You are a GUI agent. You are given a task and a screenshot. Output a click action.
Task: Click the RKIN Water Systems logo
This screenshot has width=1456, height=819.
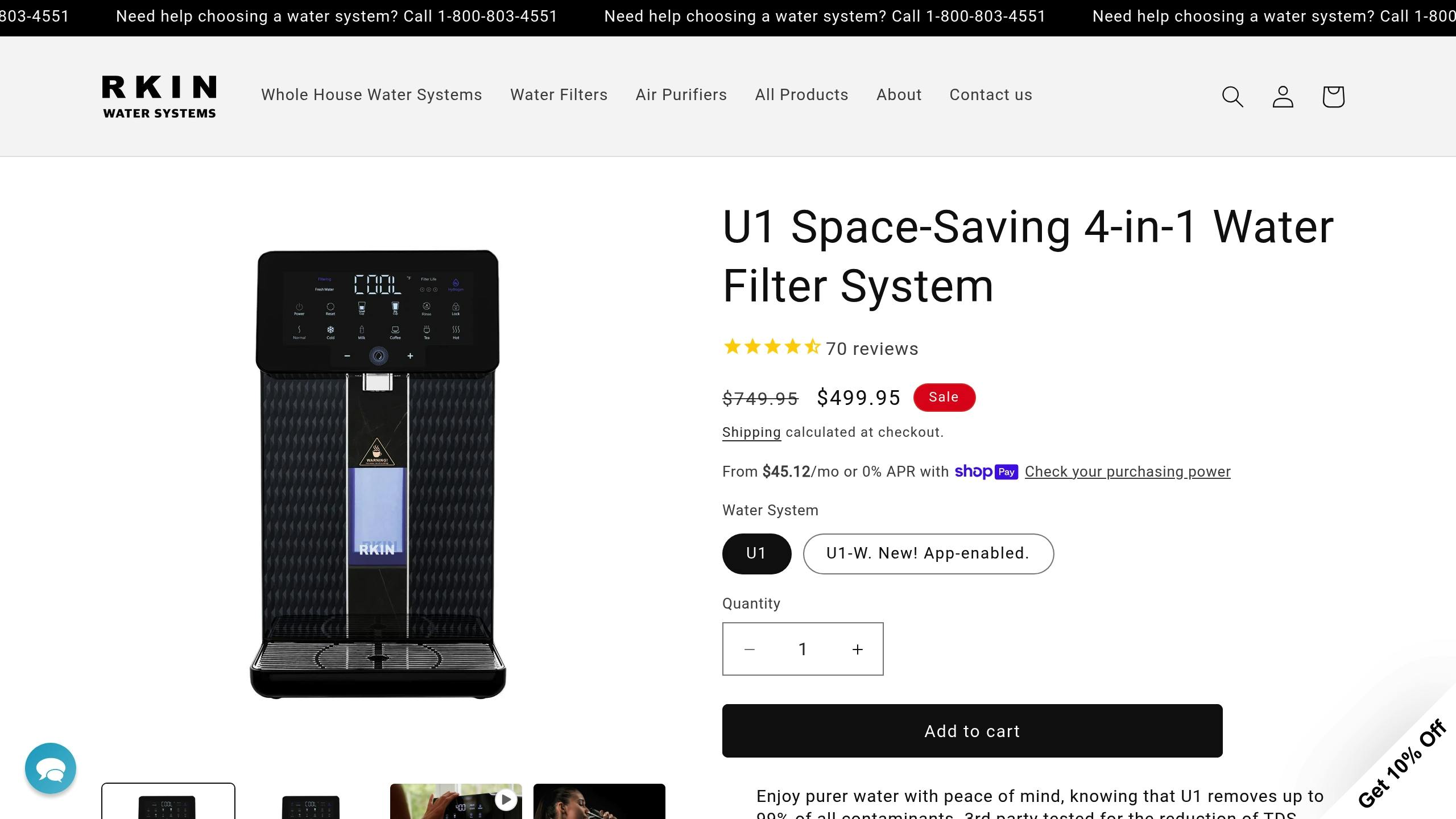pyautogui.click(x=159, y=96)
